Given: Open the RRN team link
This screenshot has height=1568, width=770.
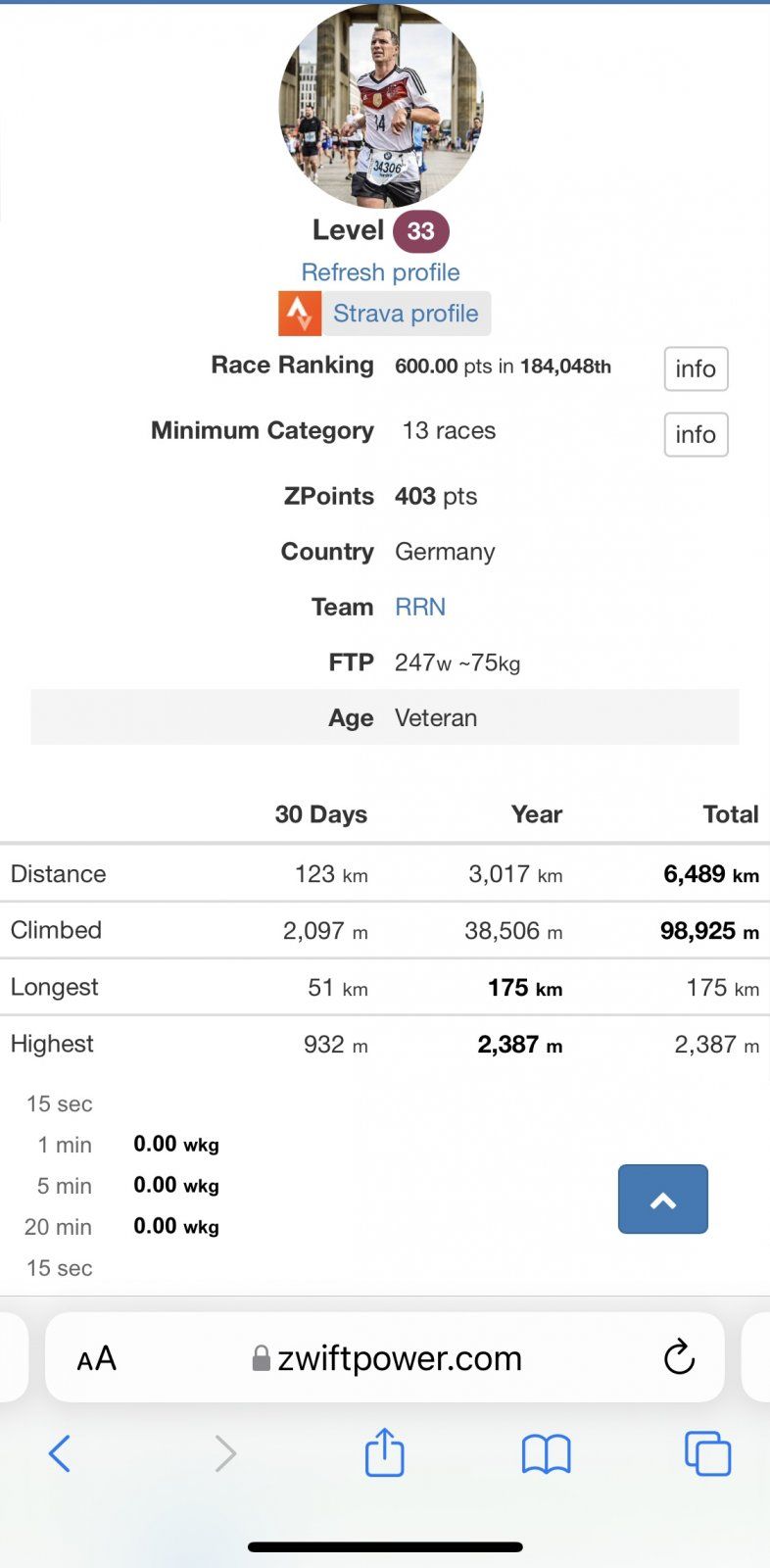Looking at the screenshot, I should [420, 608].
